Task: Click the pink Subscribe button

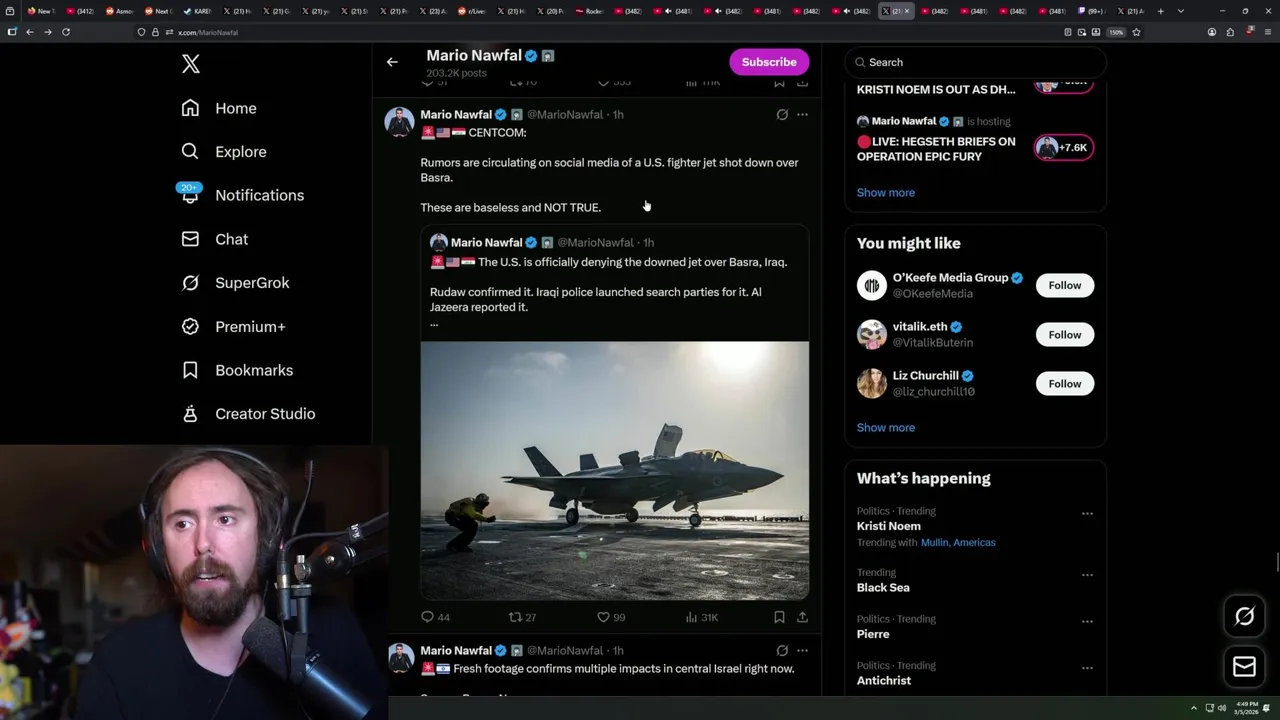Action: tap(769, 62)
